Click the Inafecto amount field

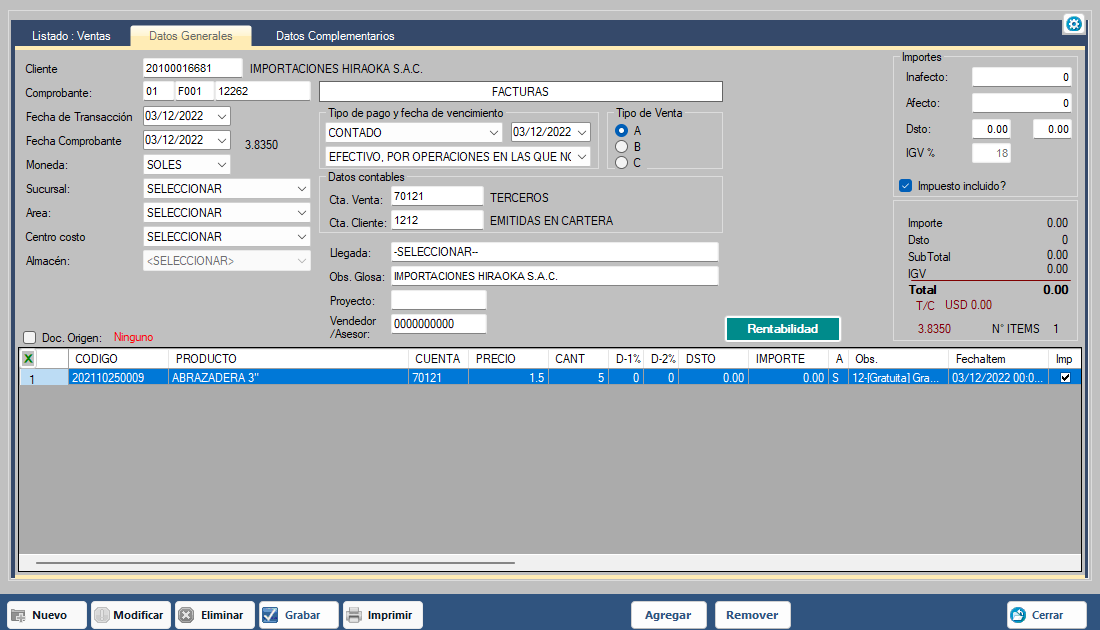point(1021,77)
